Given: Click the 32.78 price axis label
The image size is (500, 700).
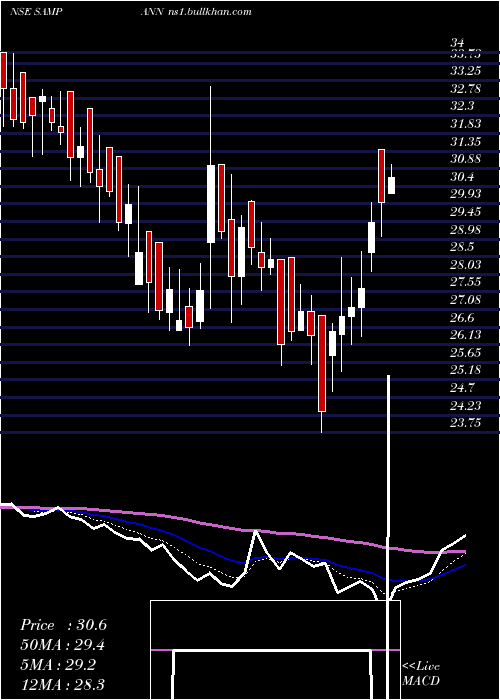Looking at the screenshot, I should (x=465, y=88).
